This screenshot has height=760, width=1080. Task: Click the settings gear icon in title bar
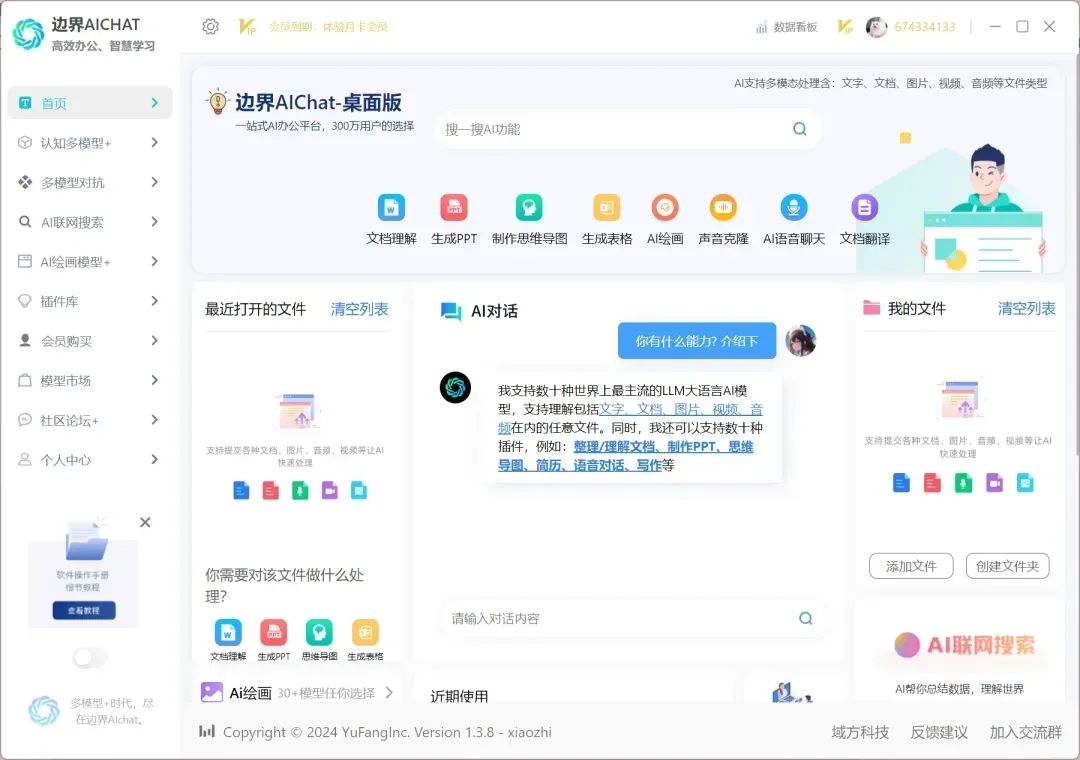click(210, 27)
